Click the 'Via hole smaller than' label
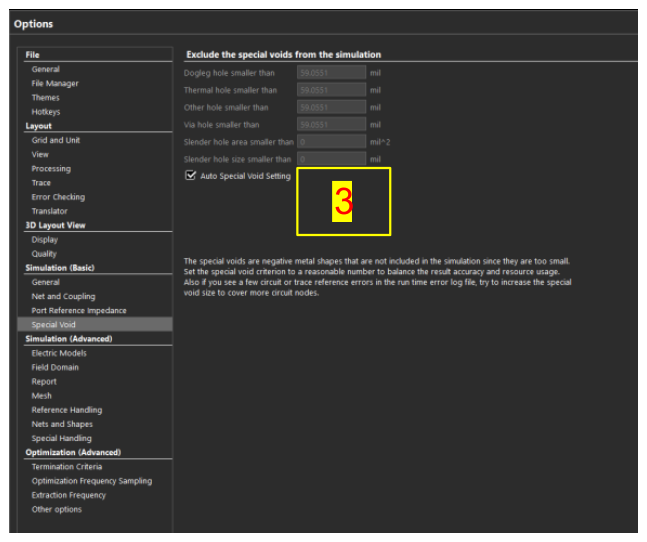 click(x=222, y=125)
